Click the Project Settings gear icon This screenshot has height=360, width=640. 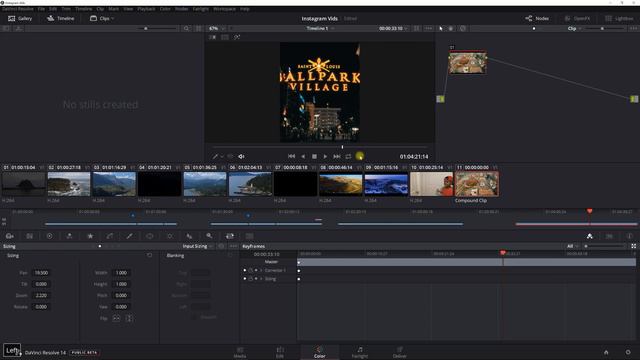(628, 352)
